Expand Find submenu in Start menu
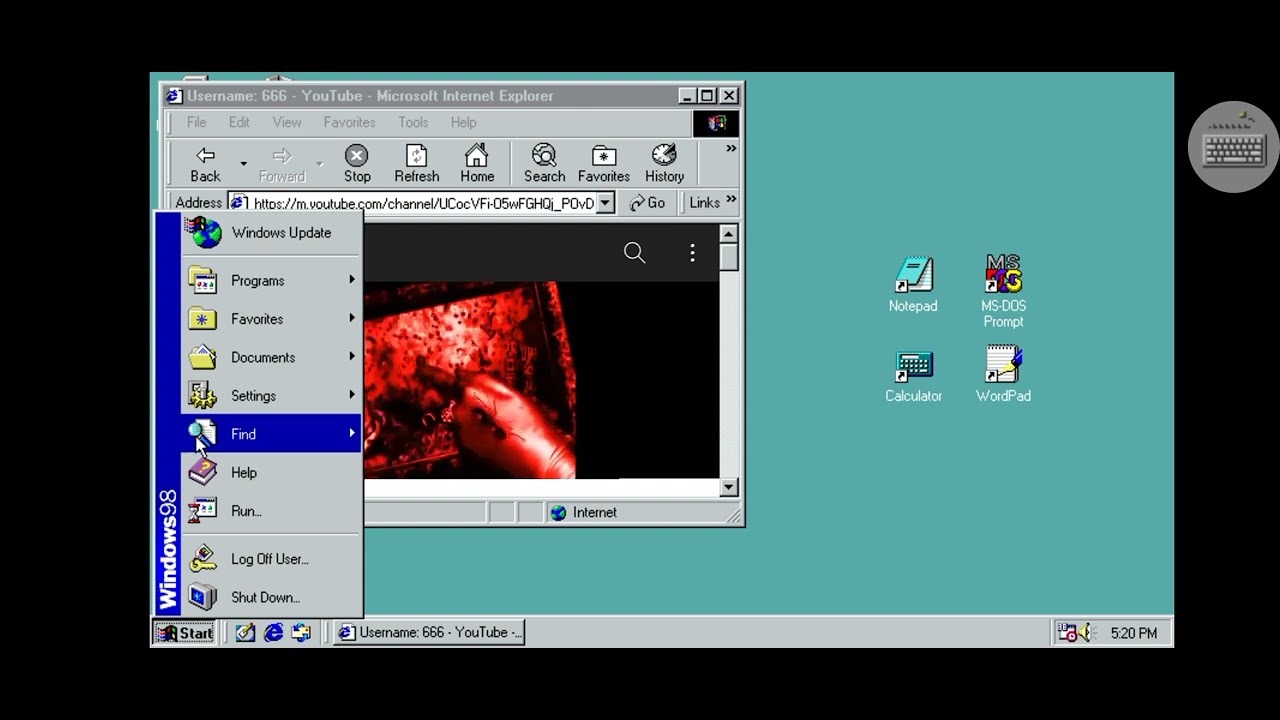Screen dimensions: 1280x720 tap(271, 434)
